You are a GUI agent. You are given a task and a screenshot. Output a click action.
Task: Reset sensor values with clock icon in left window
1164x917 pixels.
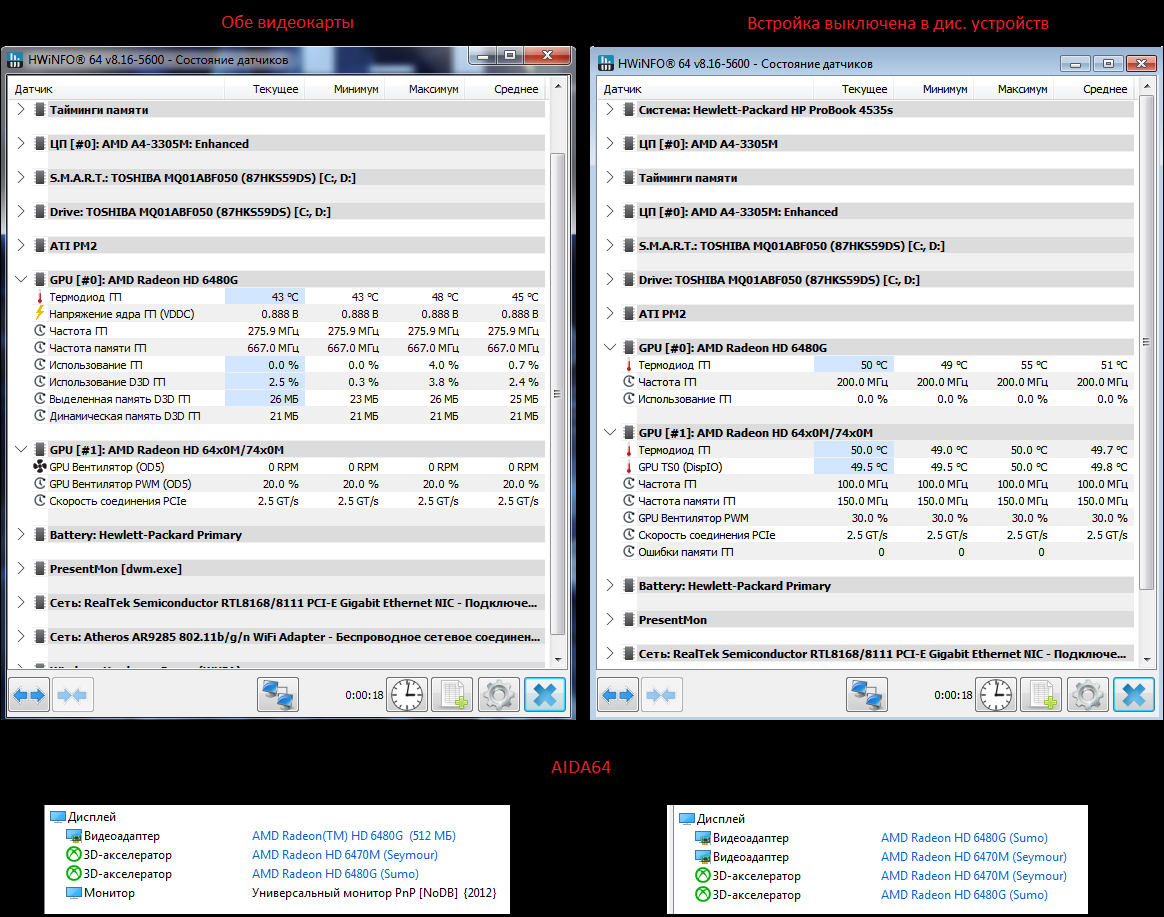point(408,695)
